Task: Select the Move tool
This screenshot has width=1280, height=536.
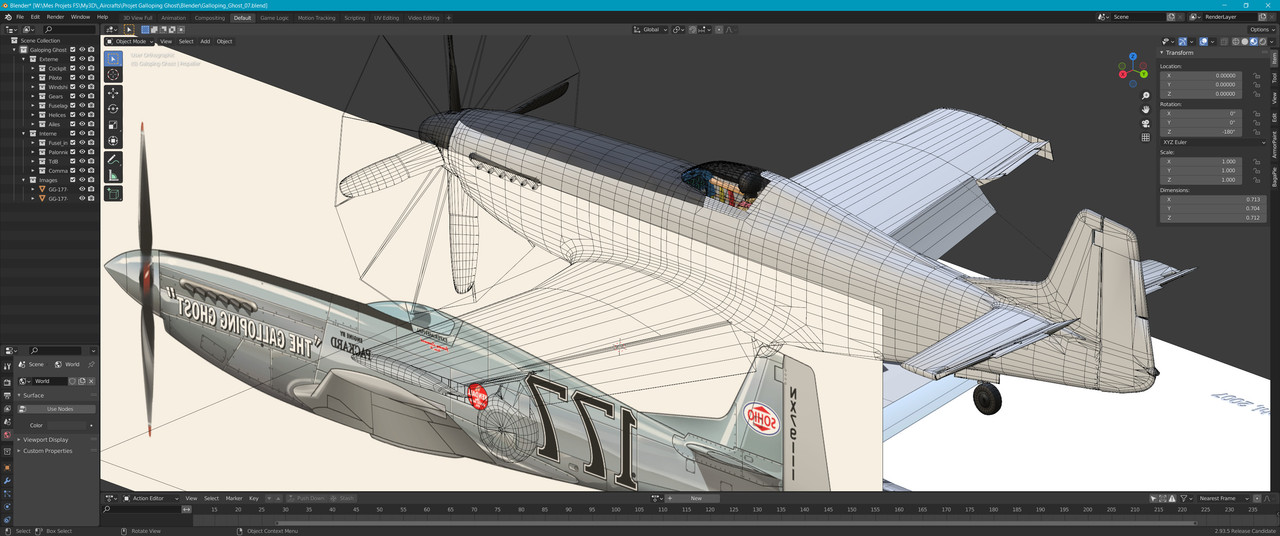Action: (113, 93)
